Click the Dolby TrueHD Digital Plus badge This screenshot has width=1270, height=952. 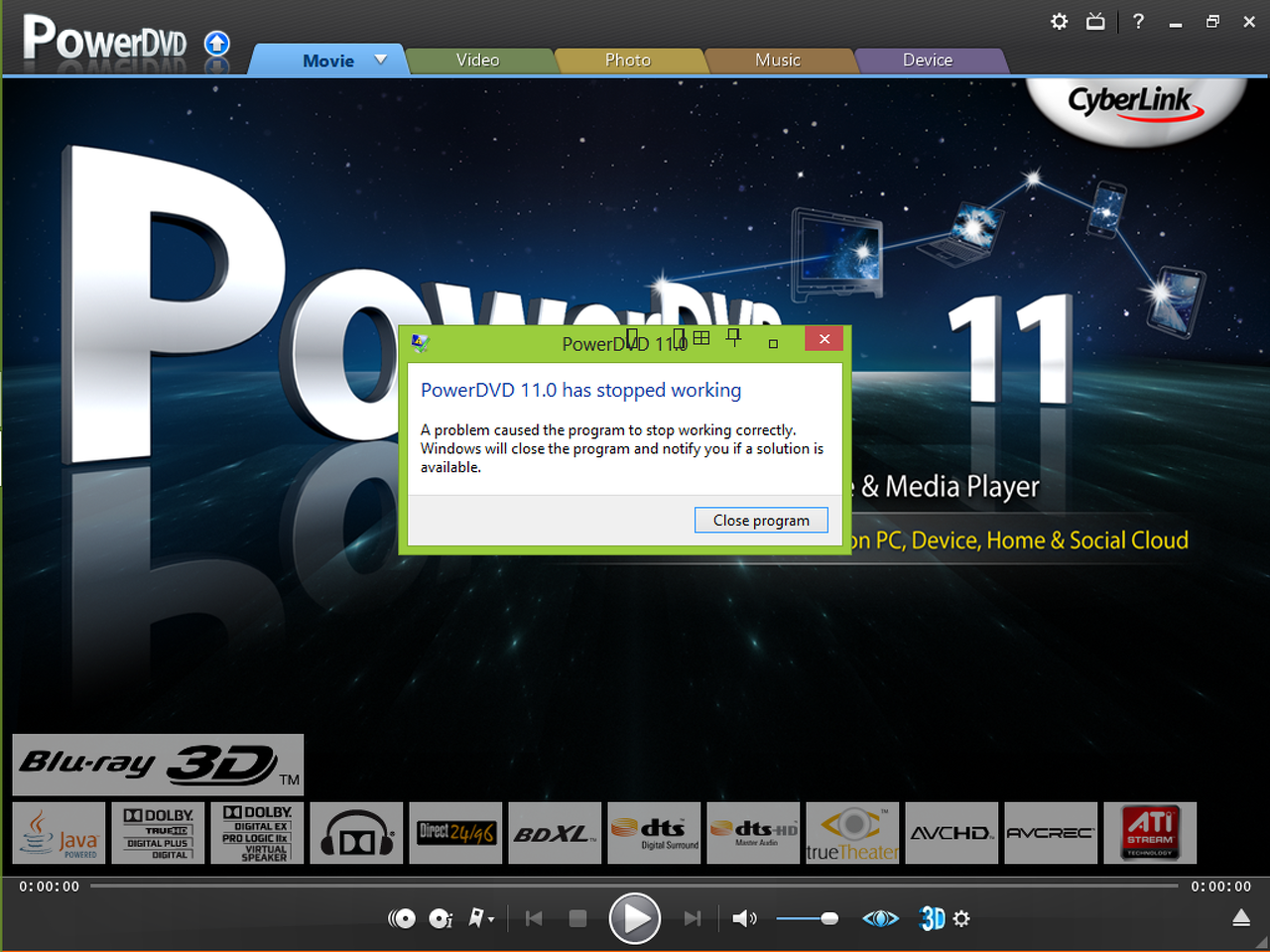pyautogui.click(x=158, y=833)
